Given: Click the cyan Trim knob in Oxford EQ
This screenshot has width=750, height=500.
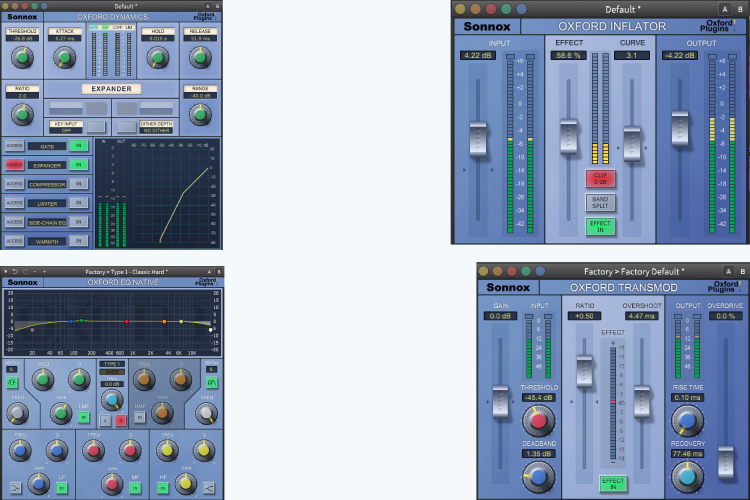Looking at the screenshot, I should pos(112,400).
